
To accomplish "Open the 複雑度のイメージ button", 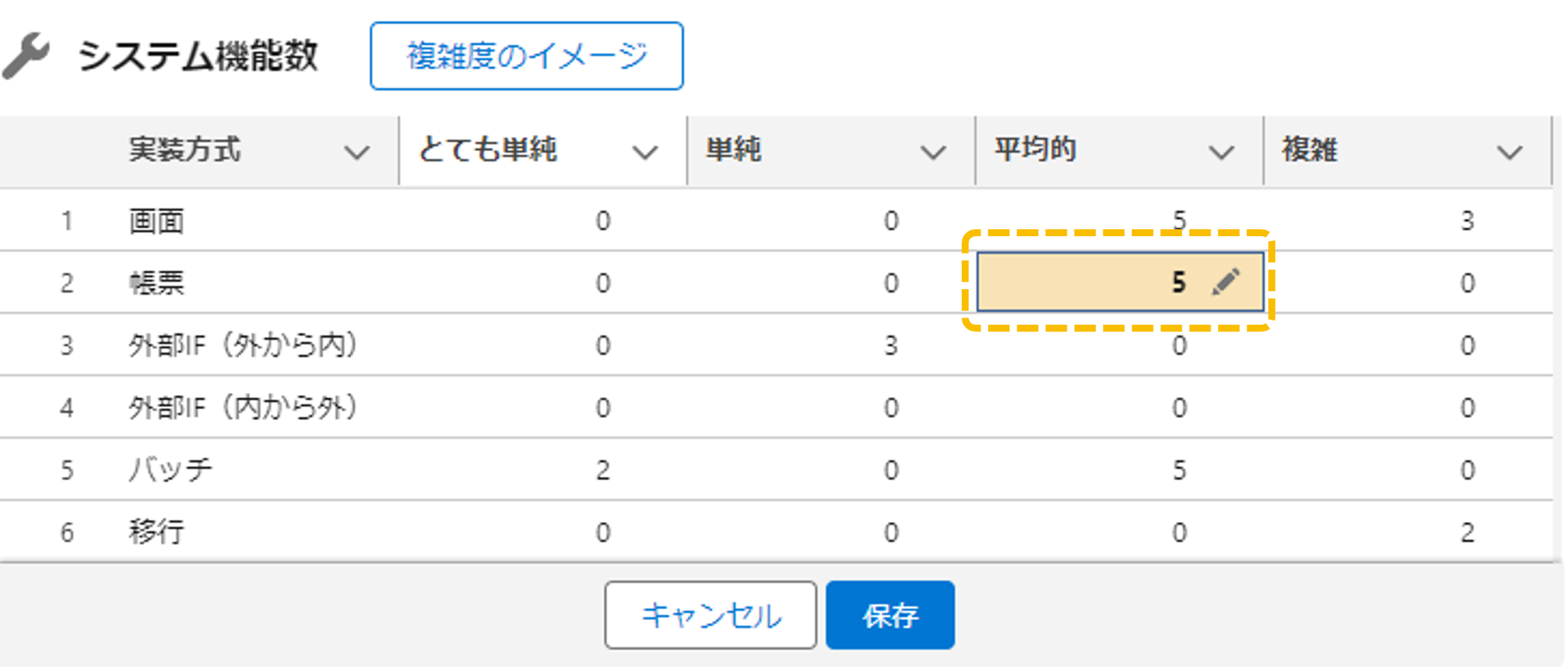I will pyautogui.click(x=526, y=56).
